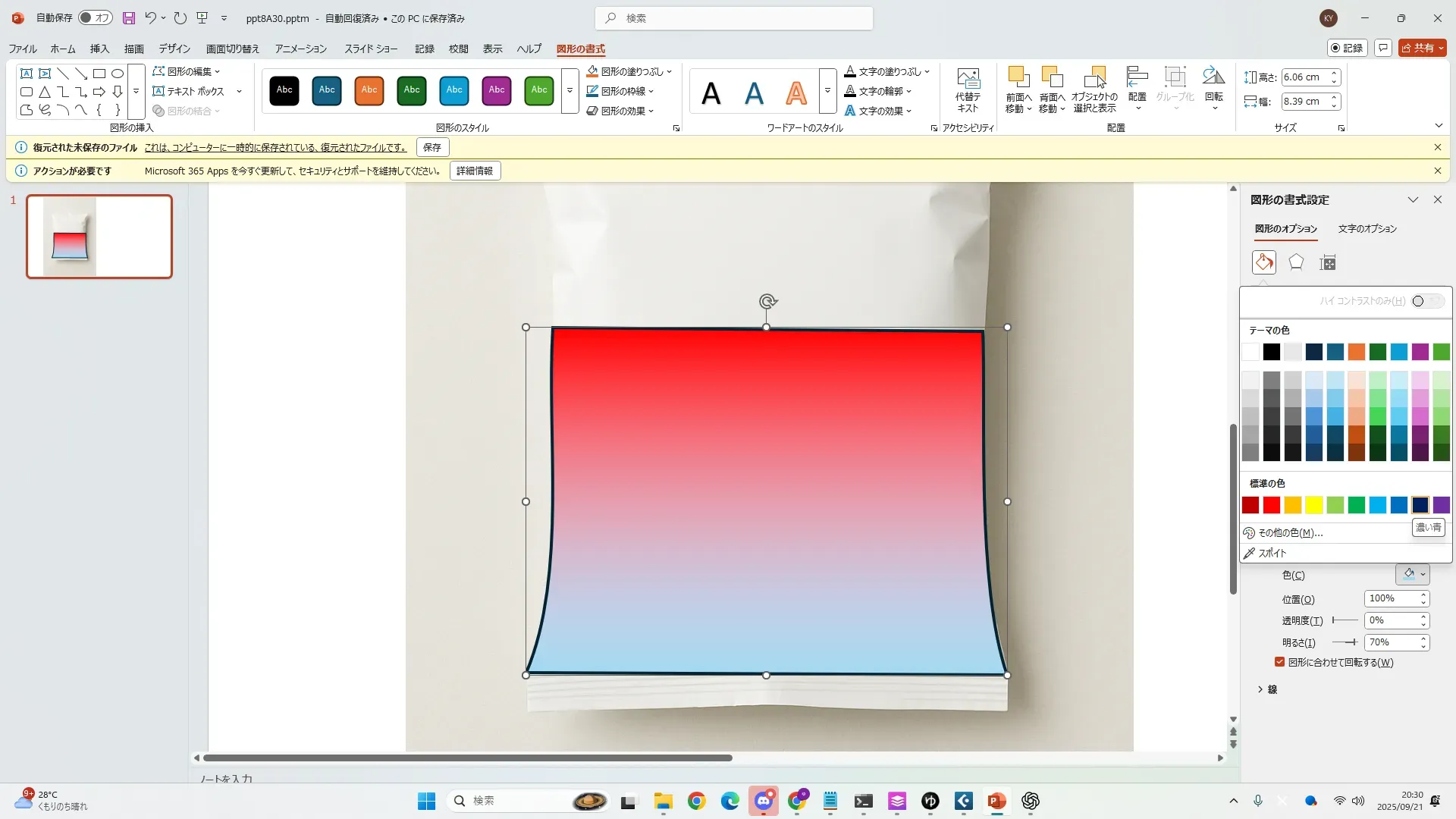Expand the 線 (line) section
Screen dimensions: 1456x819
pyautogui.click(x=1266, y=689)
